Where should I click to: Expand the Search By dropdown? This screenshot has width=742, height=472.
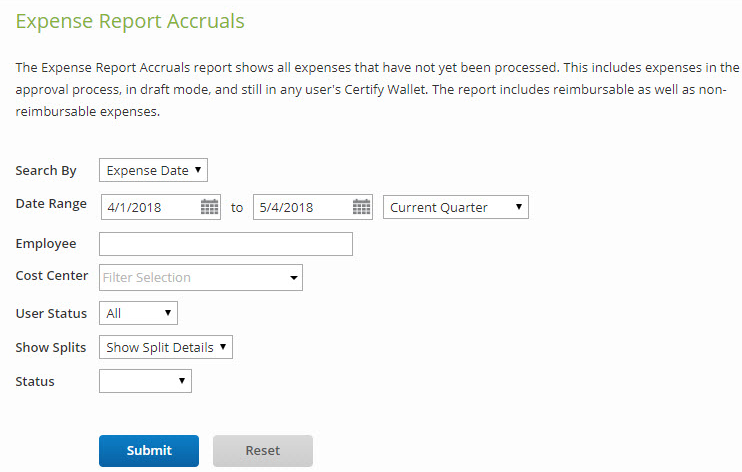click(153, 170)
